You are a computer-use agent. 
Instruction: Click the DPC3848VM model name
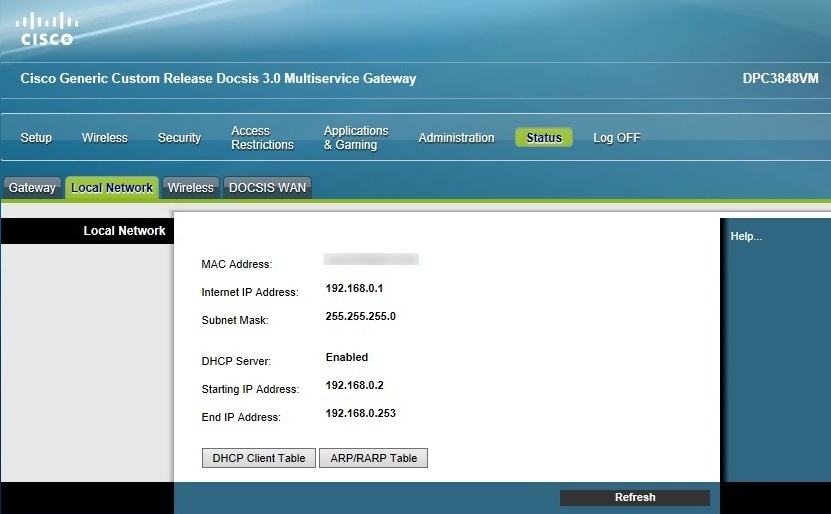pyautogui.click(x=780, y=78)
